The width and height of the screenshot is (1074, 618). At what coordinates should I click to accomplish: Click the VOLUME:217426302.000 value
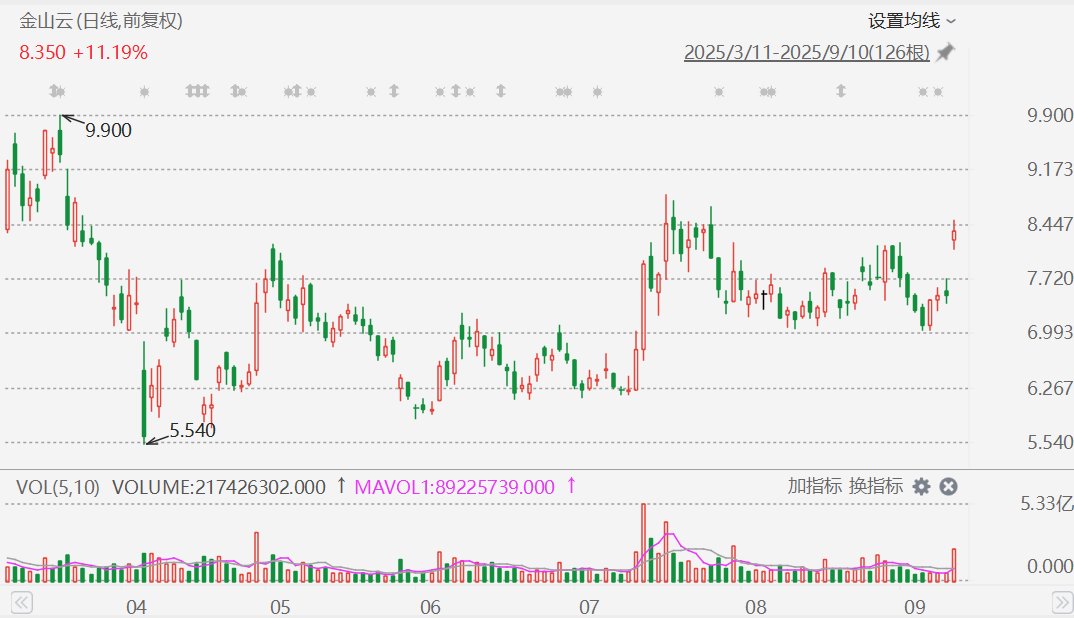pos(218,487)
